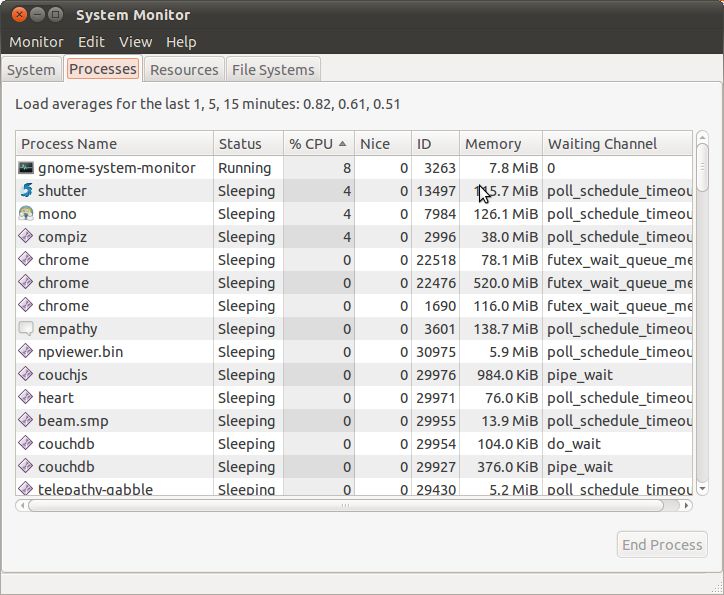Click the vertical scrollbar thumb
The height and width of the screenshot is (595, 724).
702,167
